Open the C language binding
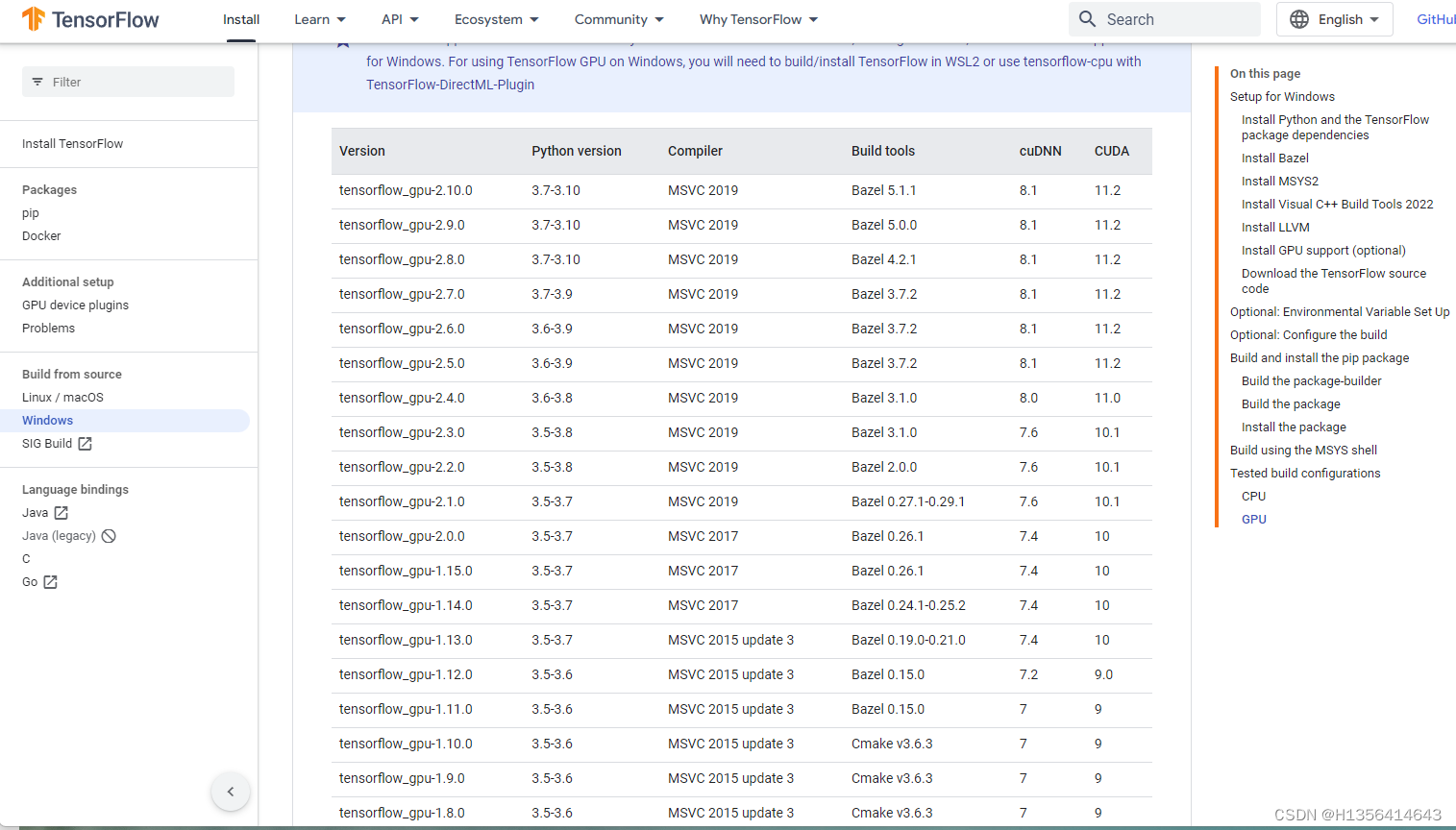The height and width of the screenshot is (830, 1456). 26,559
